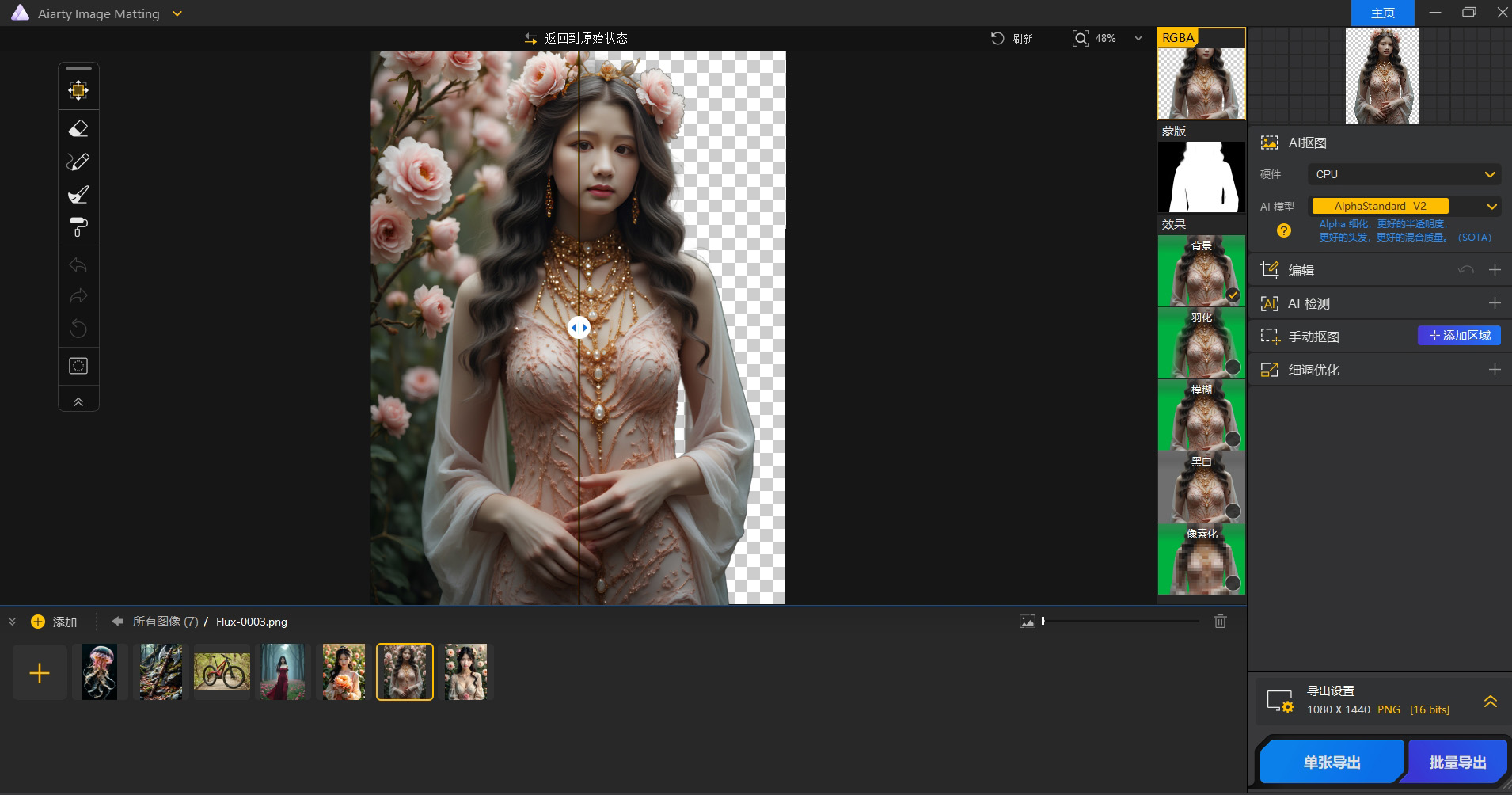Collapse the left toolbar with double chevron
This screenshot has width=1512, height=795.
tap(78, 401)
